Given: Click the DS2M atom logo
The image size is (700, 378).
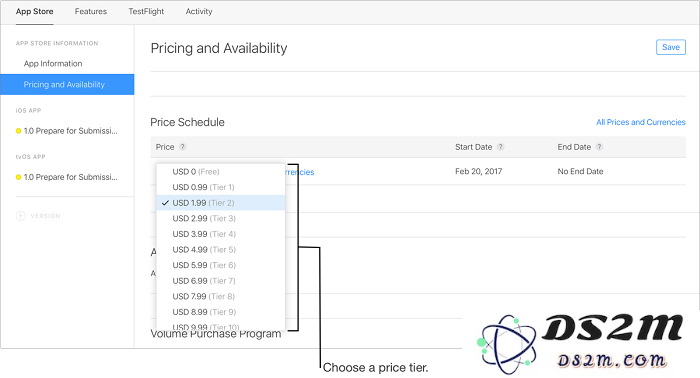Looking at the screenshot, I should coord(508,344).
